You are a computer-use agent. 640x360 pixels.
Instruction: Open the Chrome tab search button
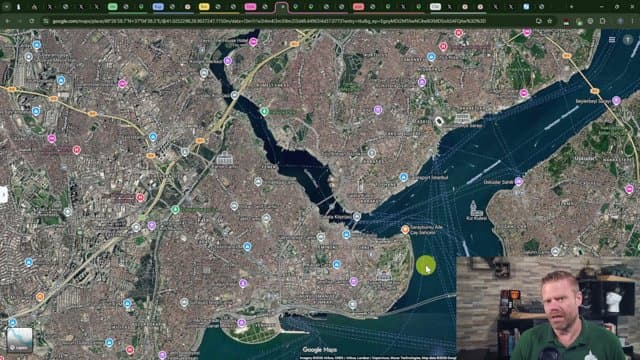pyautogui.click(x=6, y=7)
